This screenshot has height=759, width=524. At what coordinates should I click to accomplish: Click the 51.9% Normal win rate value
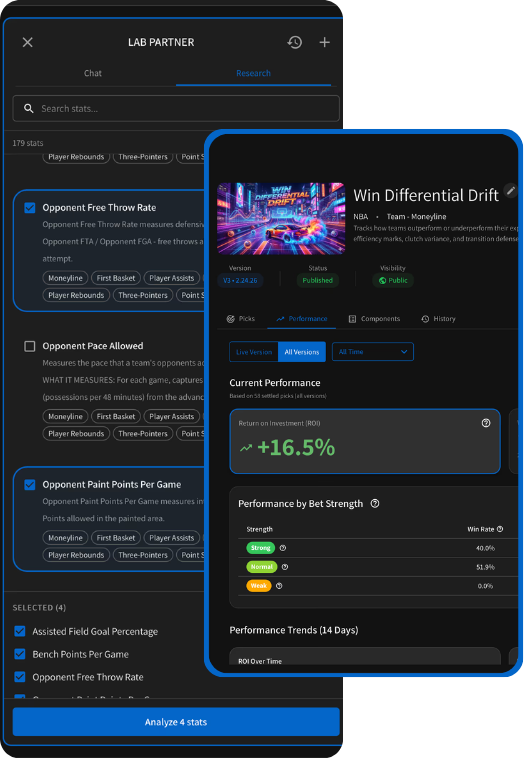point(485,567)
